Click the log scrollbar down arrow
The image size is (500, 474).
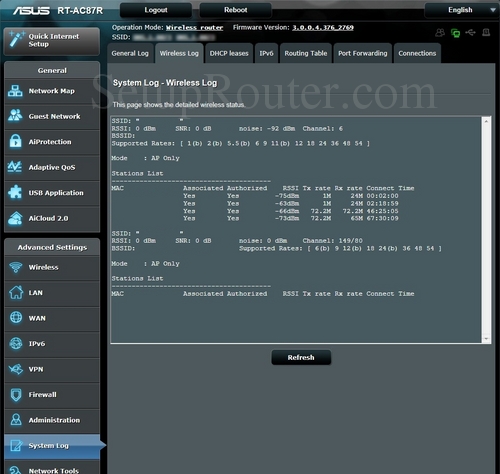pos(486,338)
